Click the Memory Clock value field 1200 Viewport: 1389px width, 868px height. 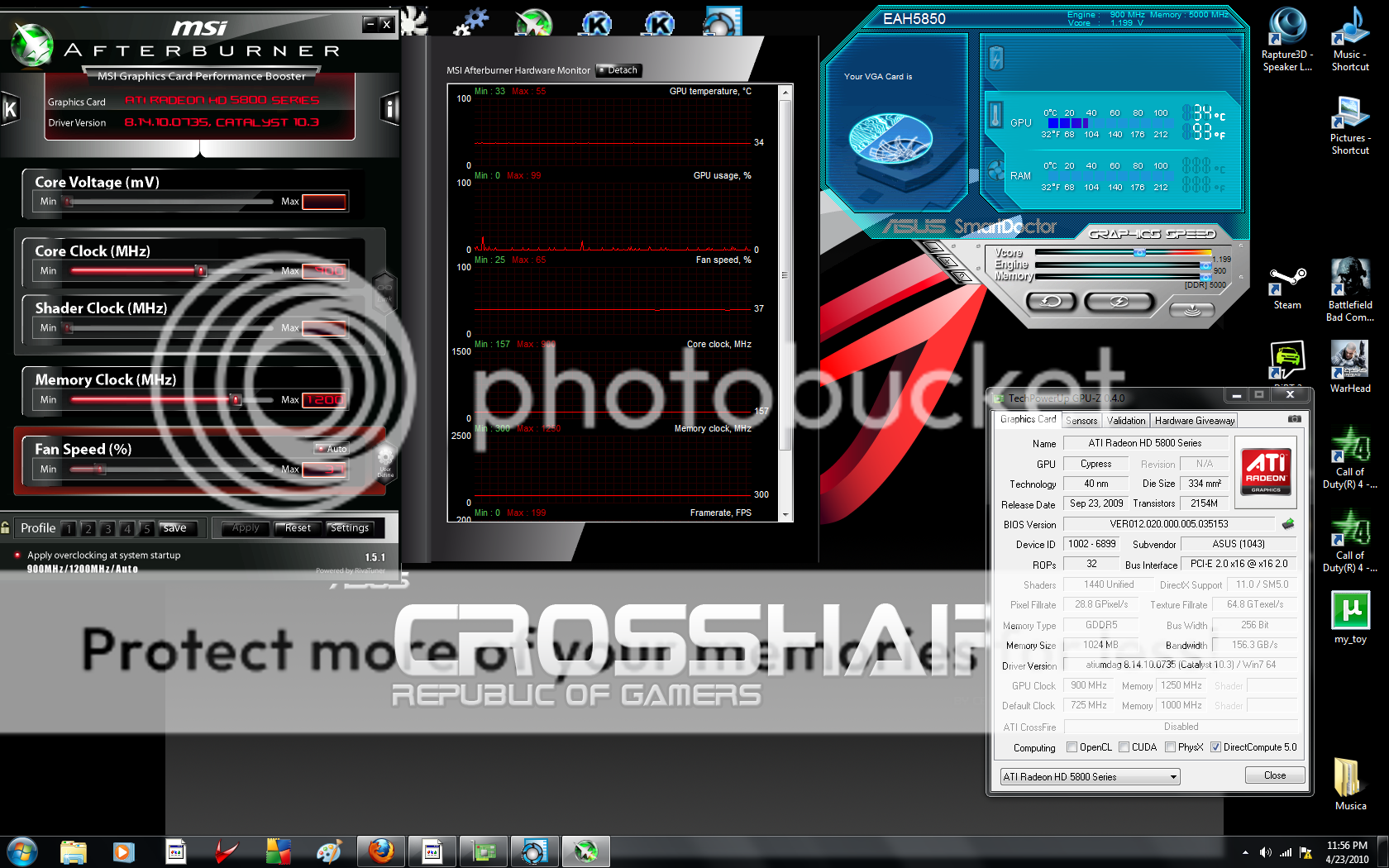pos(324,400)
